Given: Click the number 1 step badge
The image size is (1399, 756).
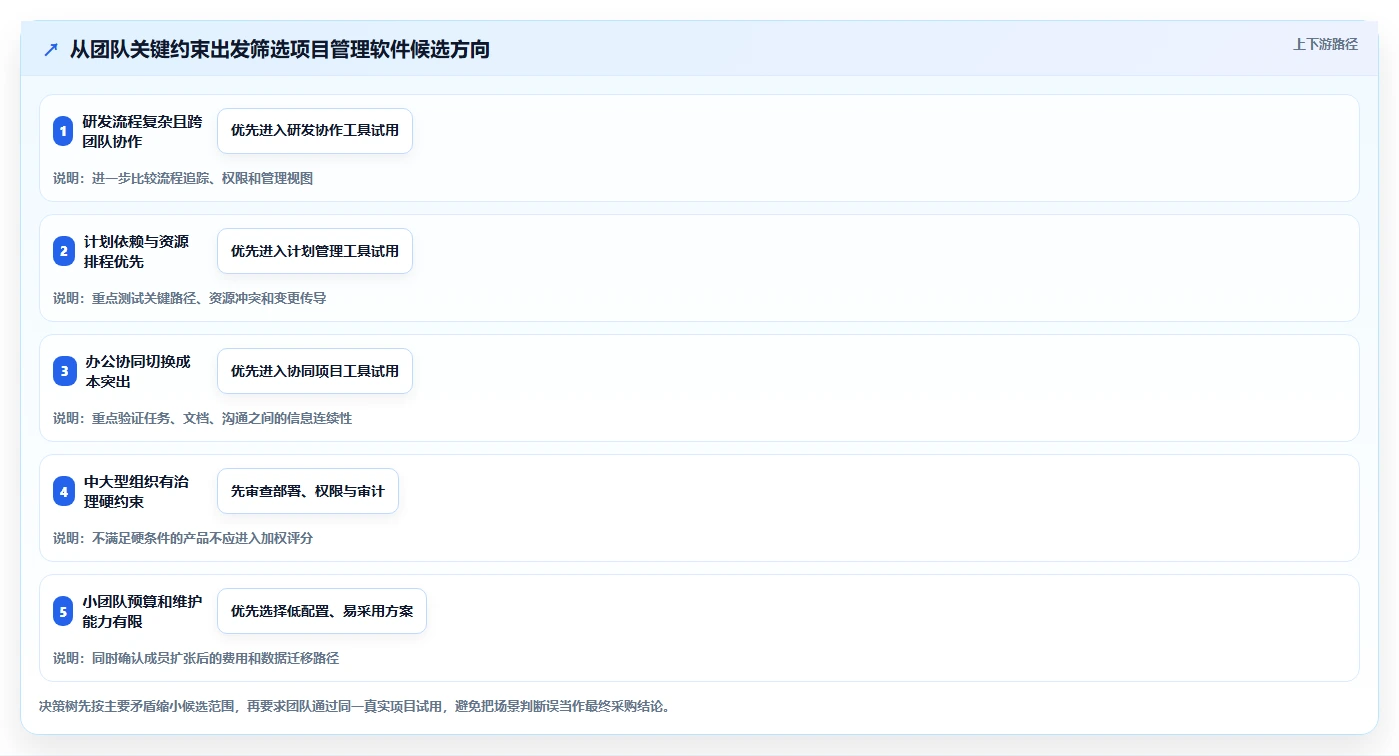Looking at the screenshot, I should [x=63, y=131].
